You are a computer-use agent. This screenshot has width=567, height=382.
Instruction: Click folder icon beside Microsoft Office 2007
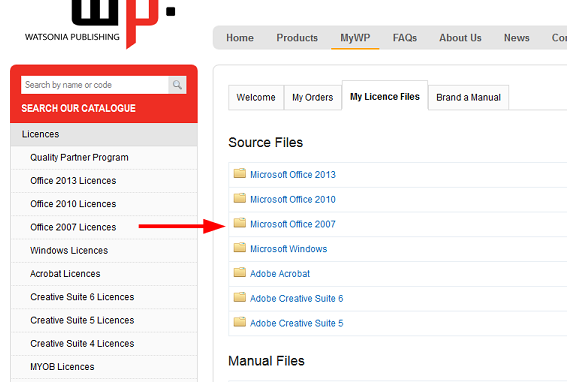pos(240,223)
